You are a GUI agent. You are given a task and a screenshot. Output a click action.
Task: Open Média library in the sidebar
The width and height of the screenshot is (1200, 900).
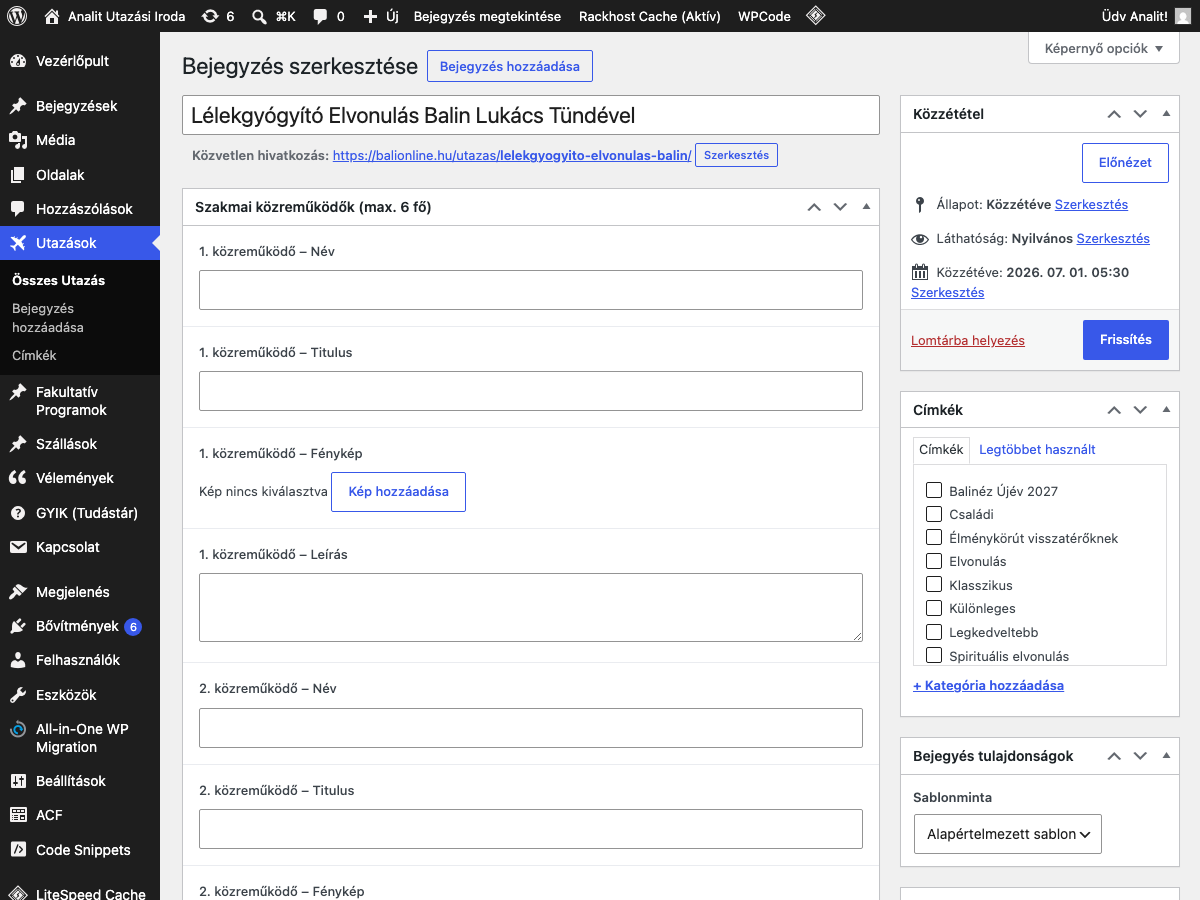coord(80,140)
